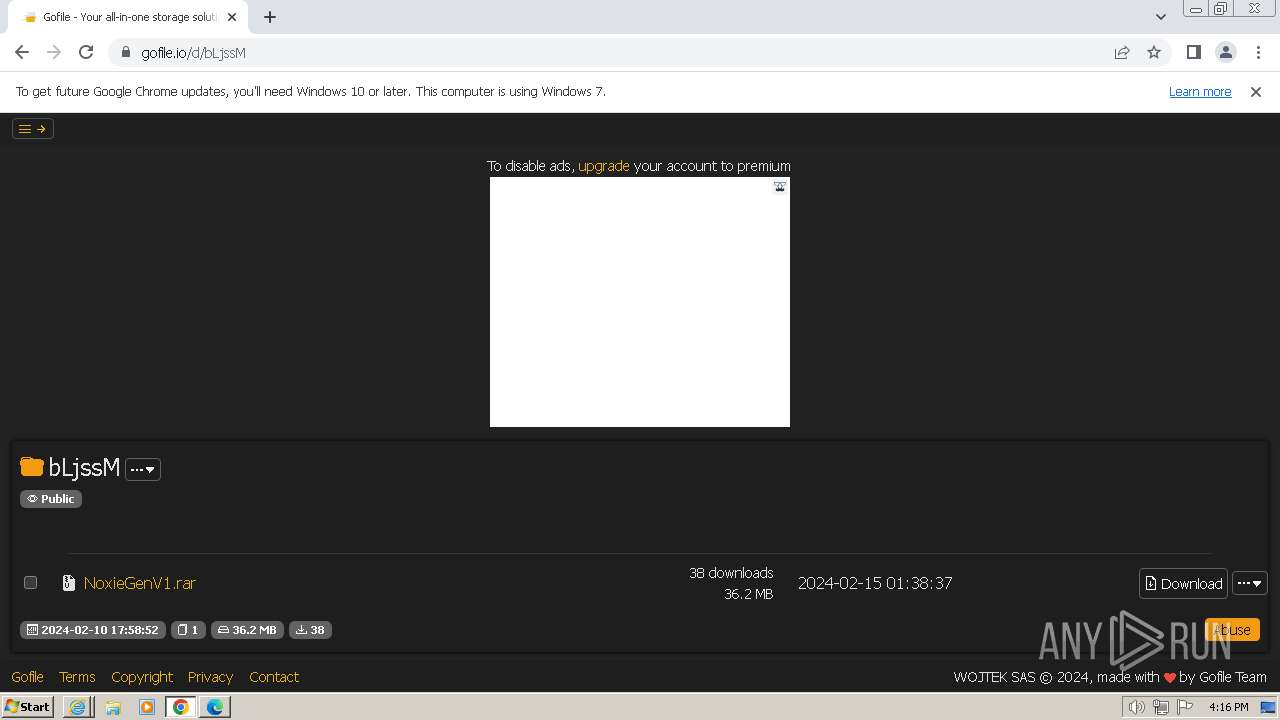Open the Gofile sidebar menu toggle
1280x720 pixels.
[x=32, y=128]
